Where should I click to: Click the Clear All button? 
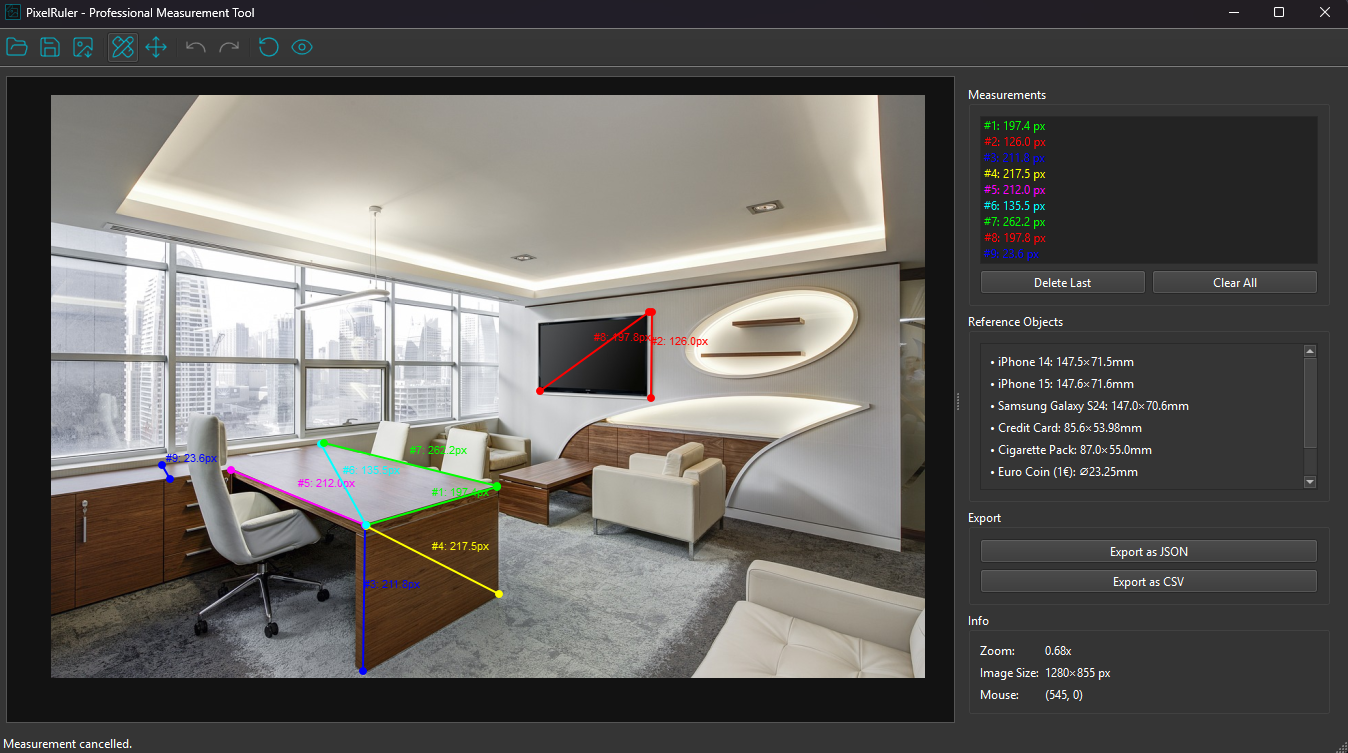1234,281
